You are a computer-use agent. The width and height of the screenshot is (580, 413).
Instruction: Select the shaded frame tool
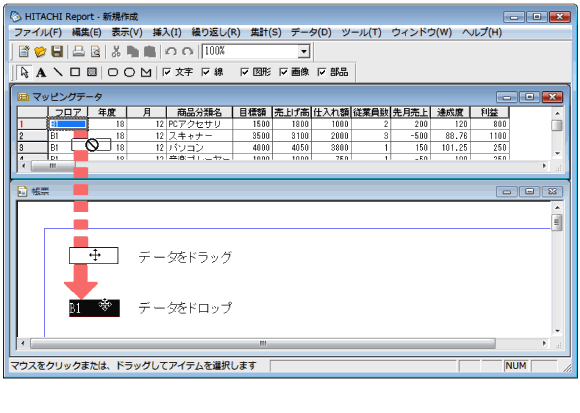pos(92,72)
